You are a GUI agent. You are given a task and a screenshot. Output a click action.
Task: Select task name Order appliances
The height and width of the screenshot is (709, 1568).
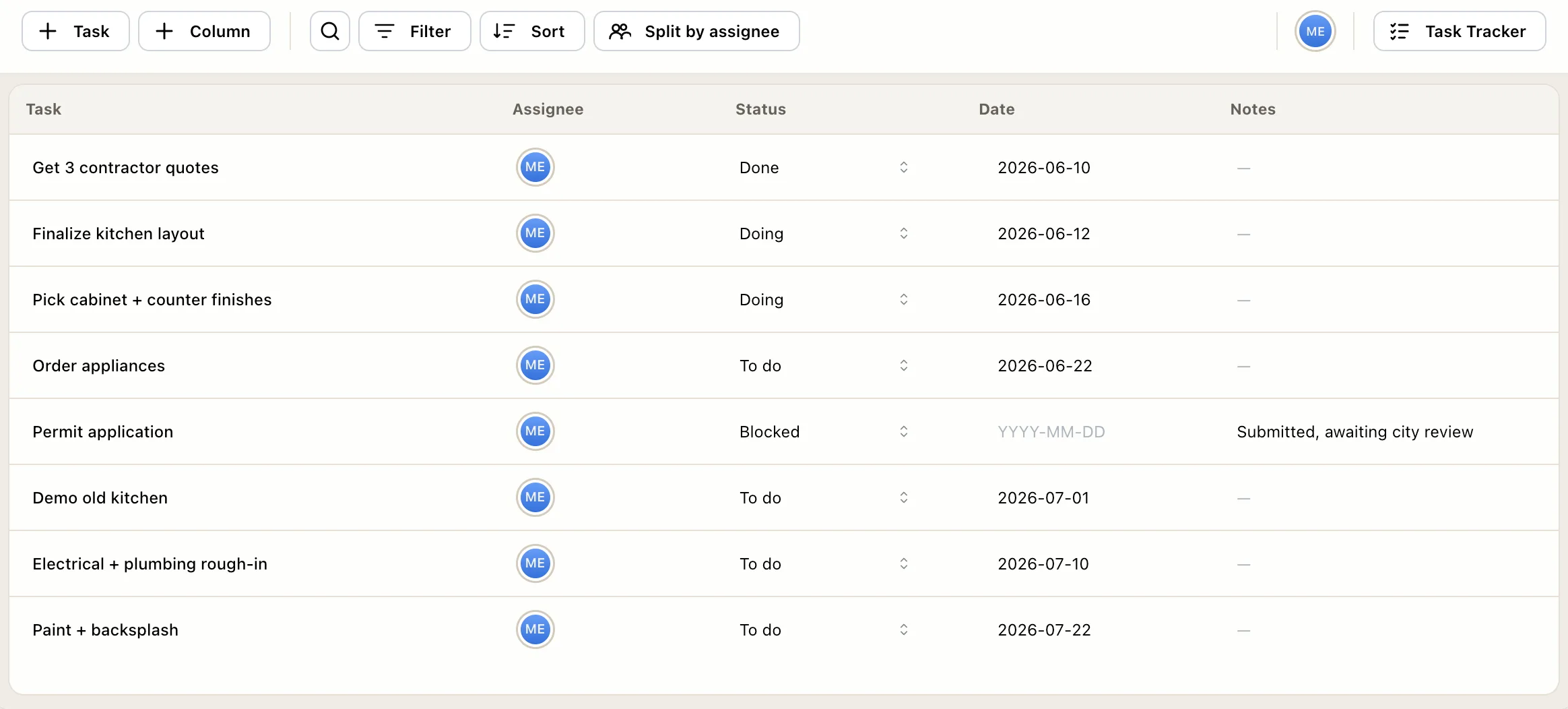click(x=98, y=365)
